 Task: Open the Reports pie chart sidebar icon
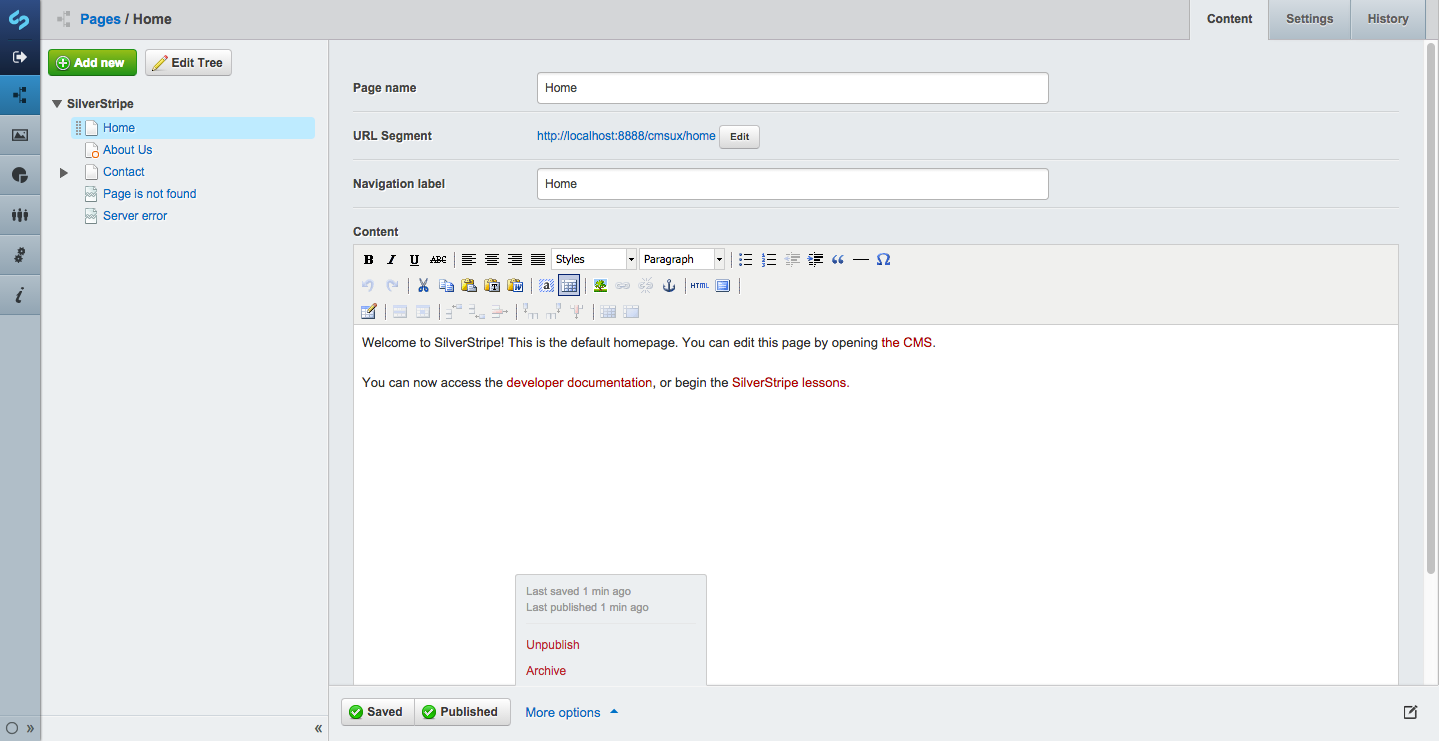[20, 175]
